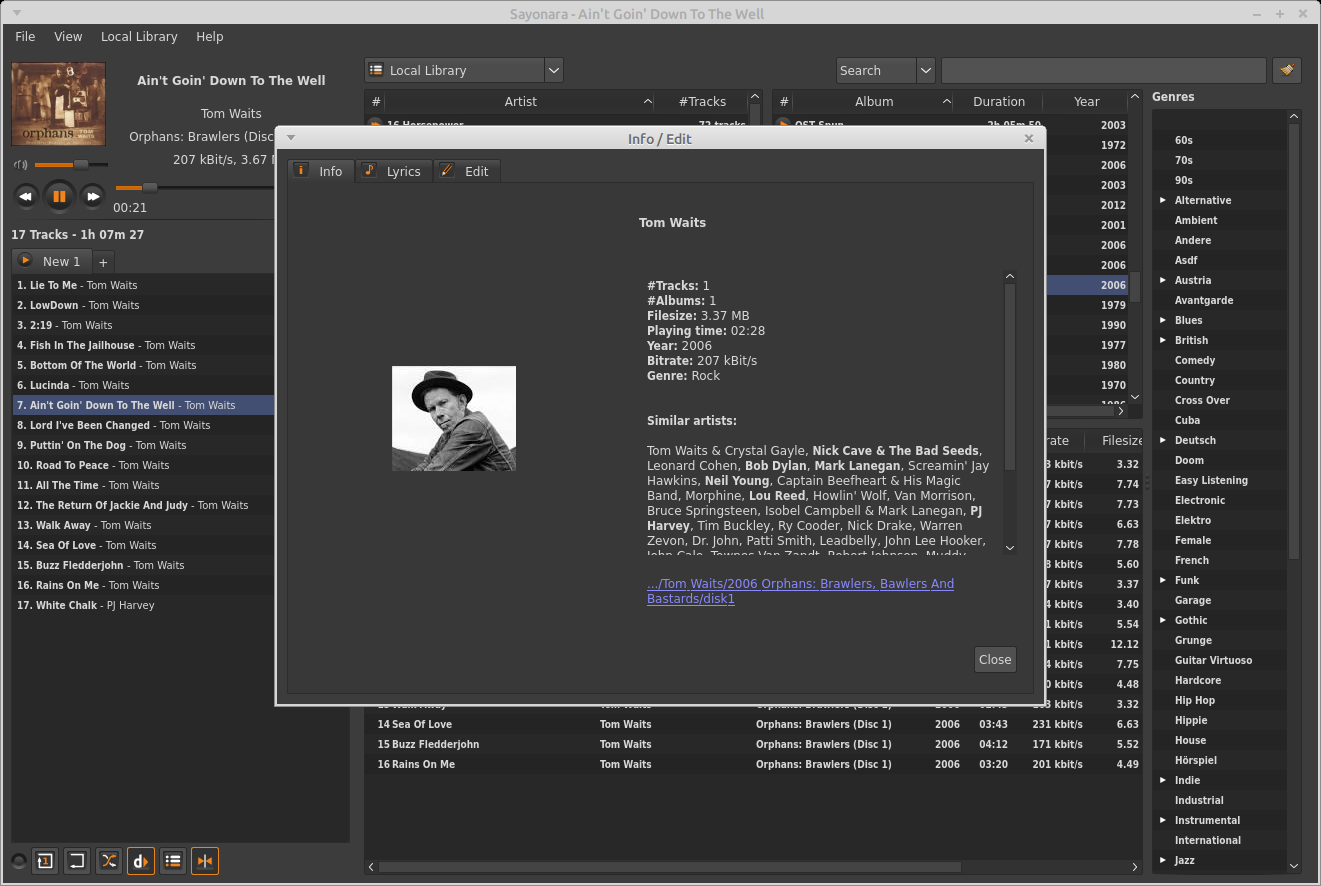Switch to the Lyrics tab
This screenshot has height=886, width=1321.
(x=394, y=171)
